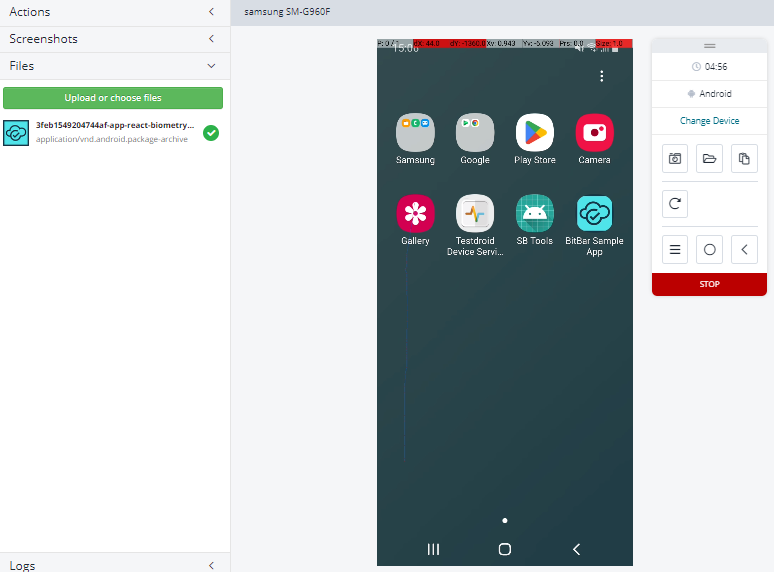
Task: Open the three-dot menu on phone screen
Action: [601, 76]
